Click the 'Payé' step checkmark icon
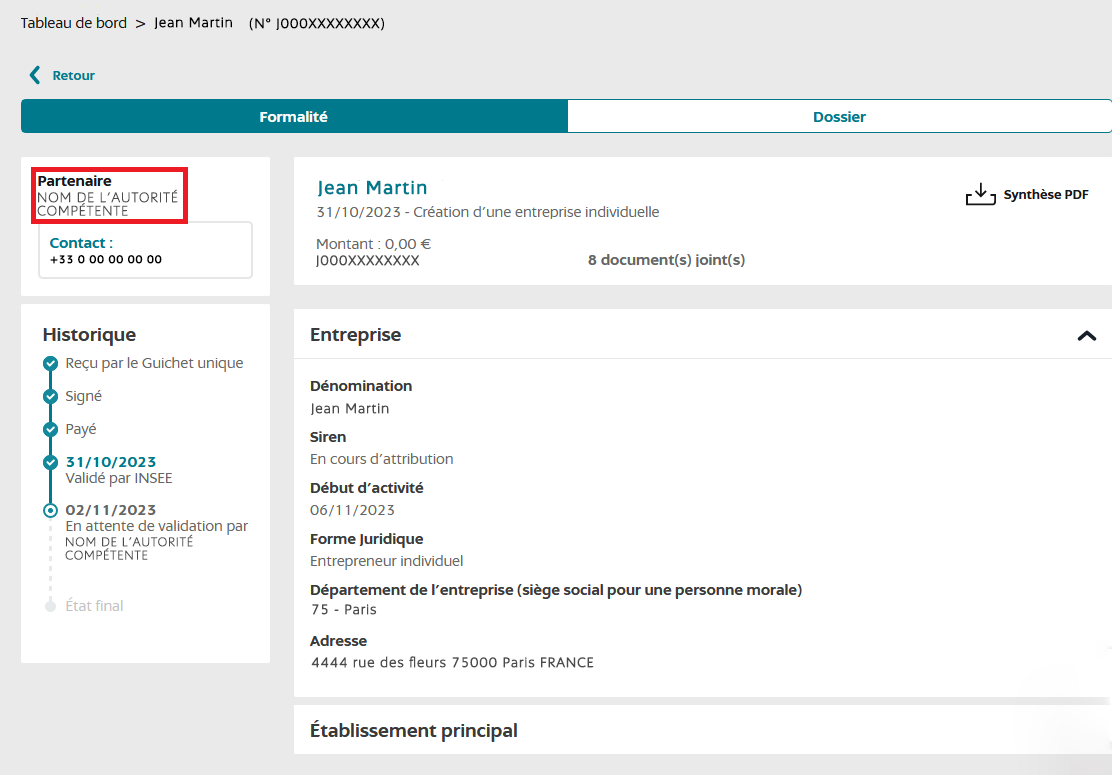 point(50,430)
